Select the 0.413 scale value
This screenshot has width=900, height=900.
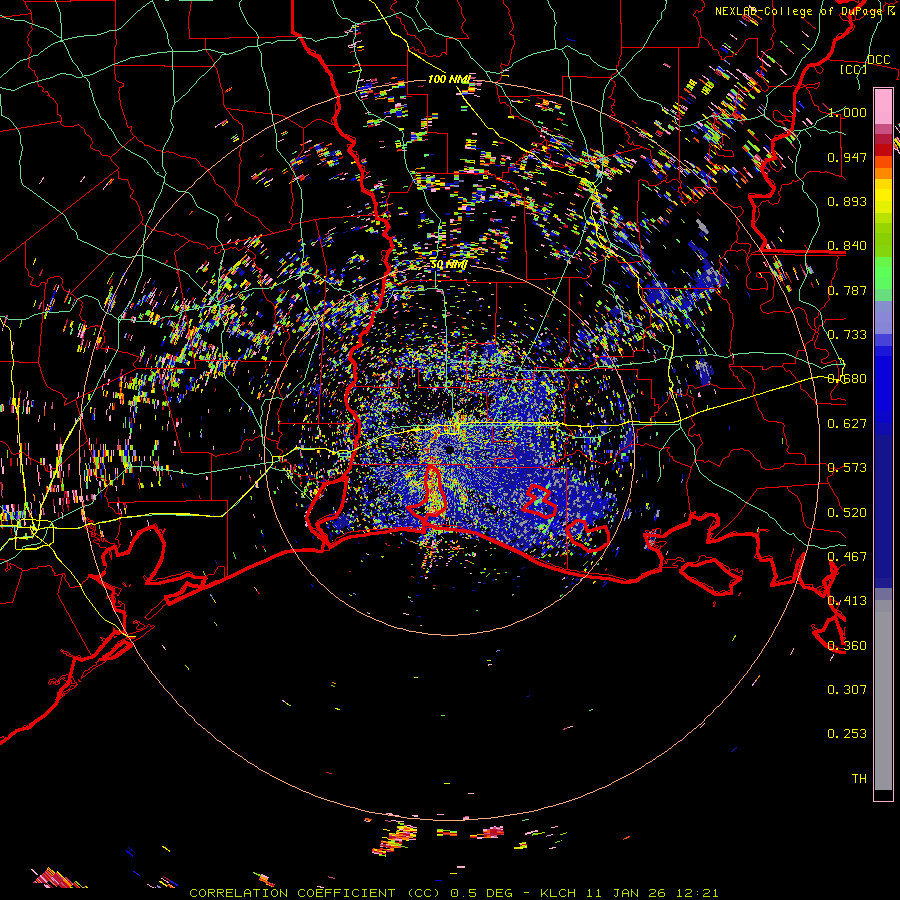pyautogui.click(x=847, y=601)
